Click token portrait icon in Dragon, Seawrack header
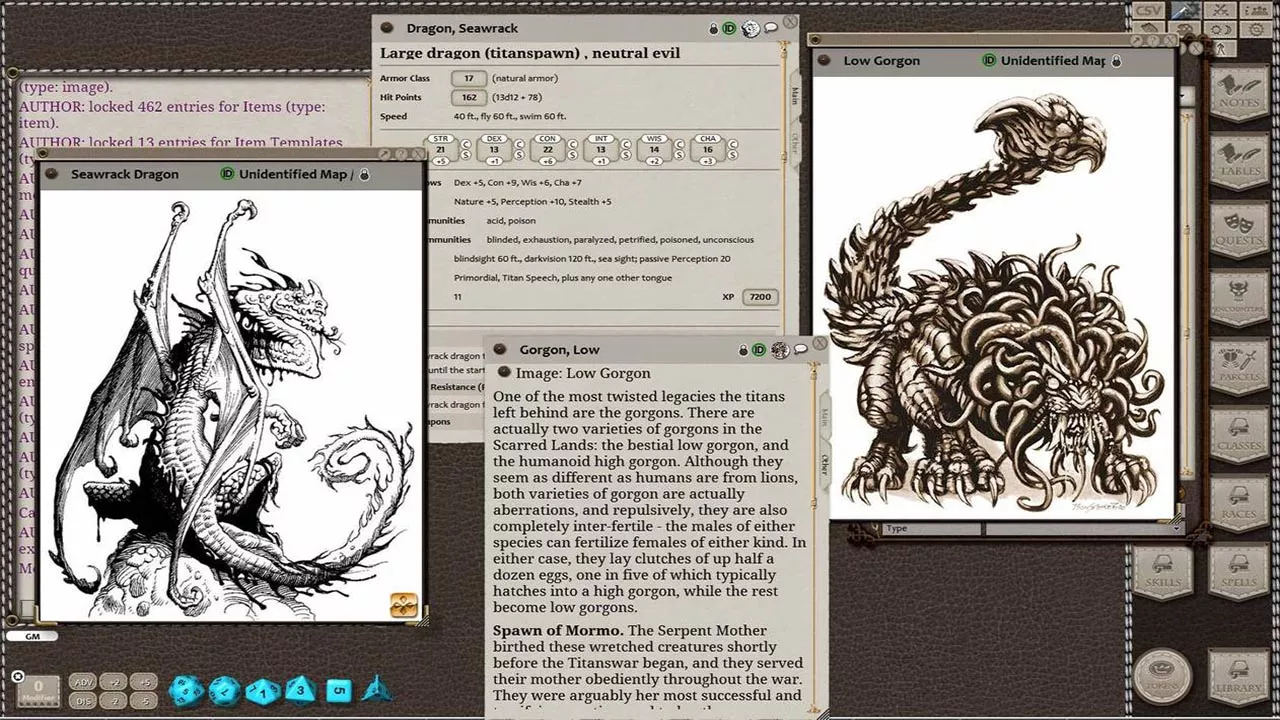The image size is (1280, 720). (x=751, y=28)
